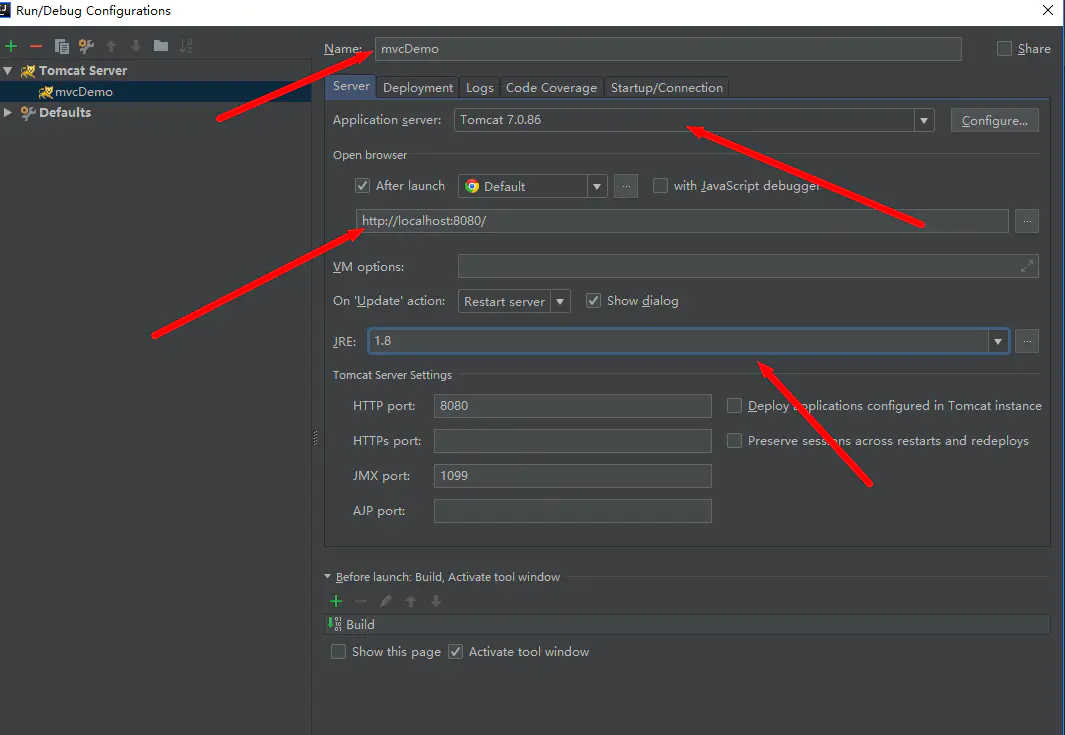
Task: Click the Name field containing mvcDemo
Action: click(x=668, y=49)
